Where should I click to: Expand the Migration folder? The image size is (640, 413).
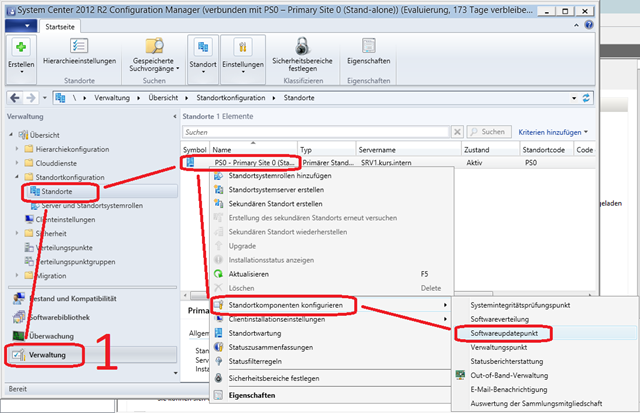17,275
